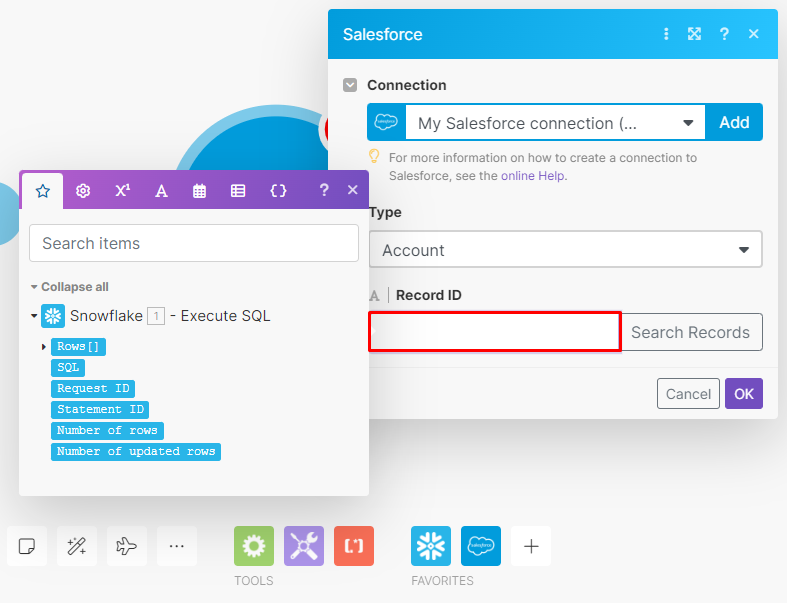787x603 pixels.
Task: Insert the Number of updated rows variable
Action: [136, 452]
